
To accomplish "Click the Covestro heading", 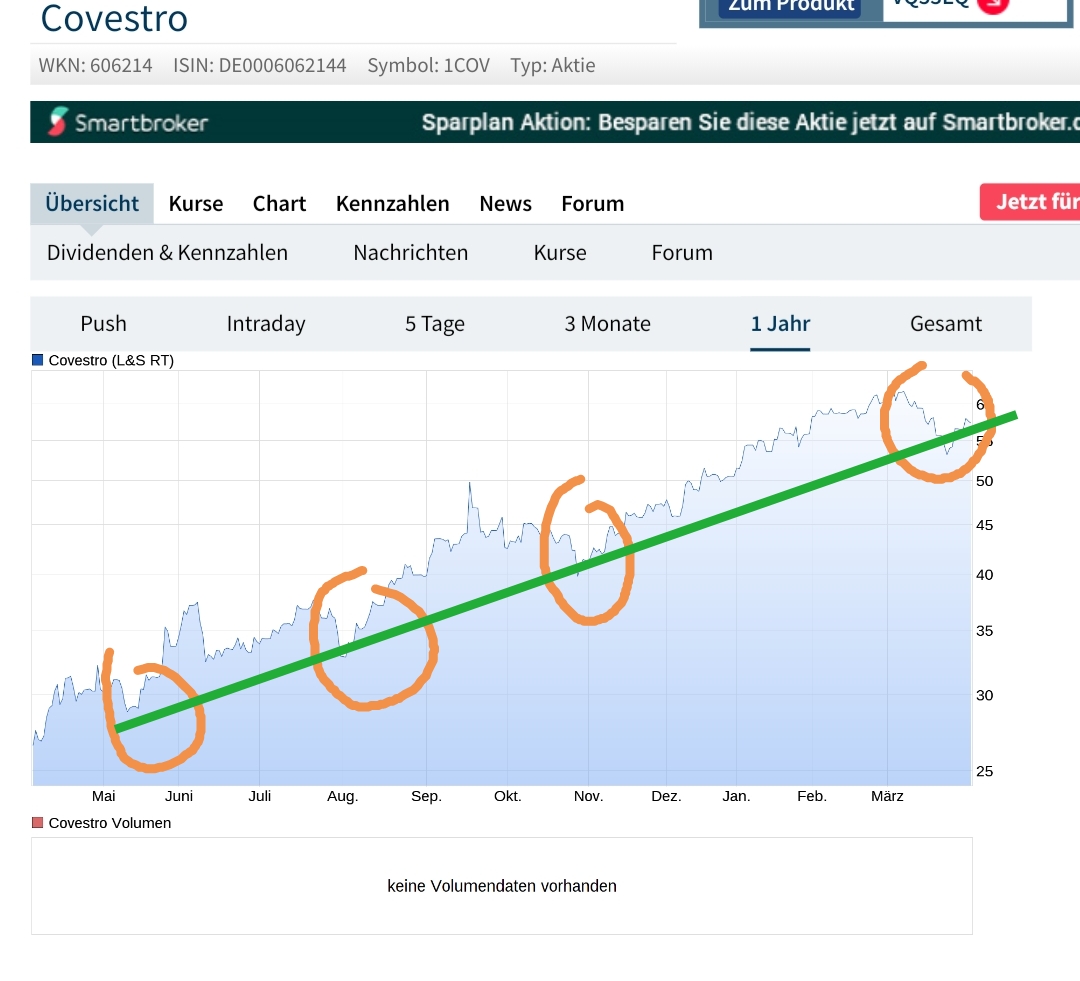I will tap(114, 18).
